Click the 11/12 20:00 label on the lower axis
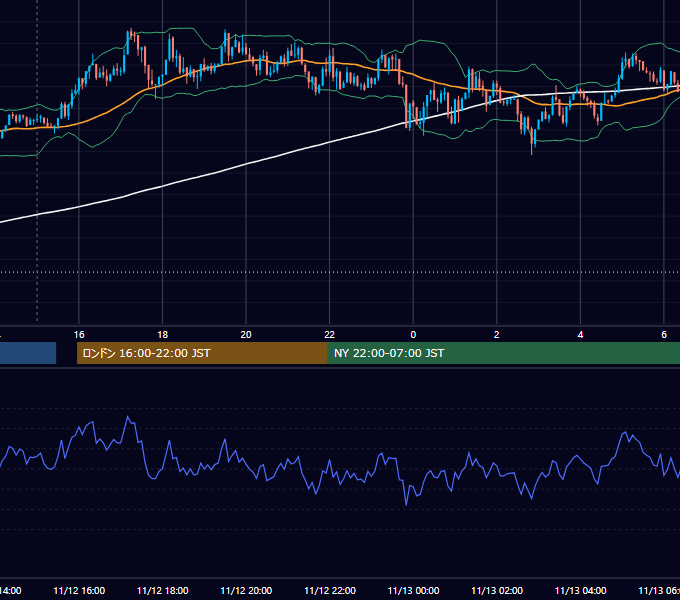680x600 pixels. (x=246, y=591)
